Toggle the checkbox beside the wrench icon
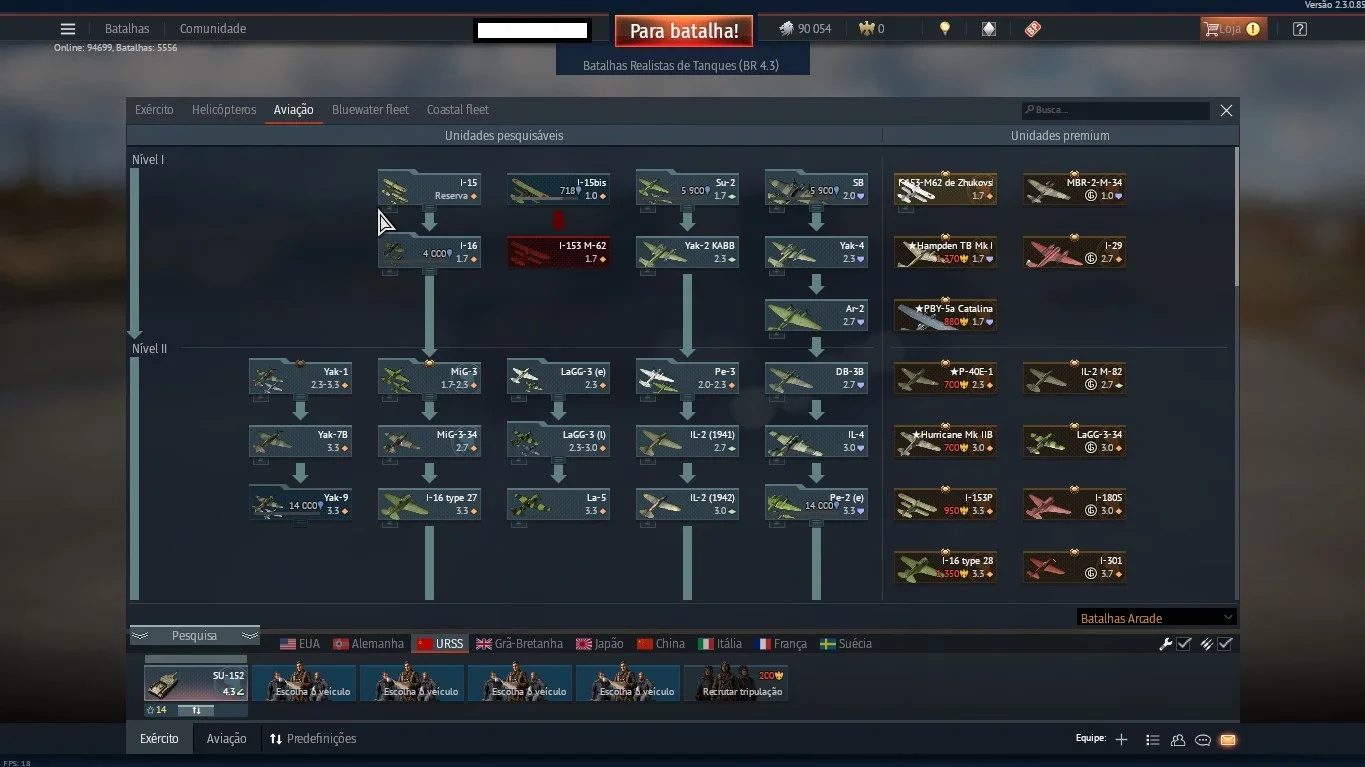Image resolution: width=1365 pixels, height=767 pixels. [x=1184, y=644]
